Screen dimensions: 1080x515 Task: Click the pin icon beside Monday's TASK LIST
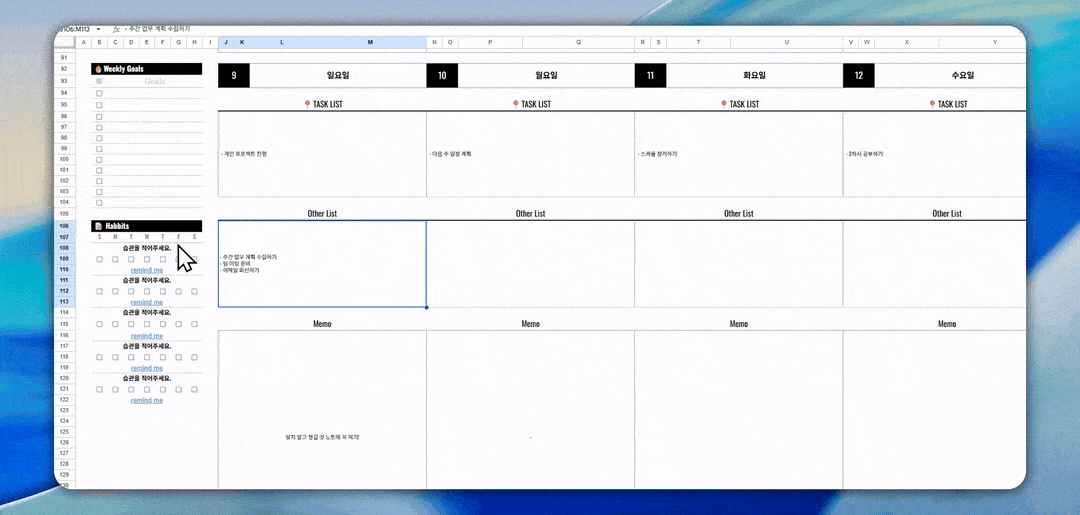coord(516,104)
